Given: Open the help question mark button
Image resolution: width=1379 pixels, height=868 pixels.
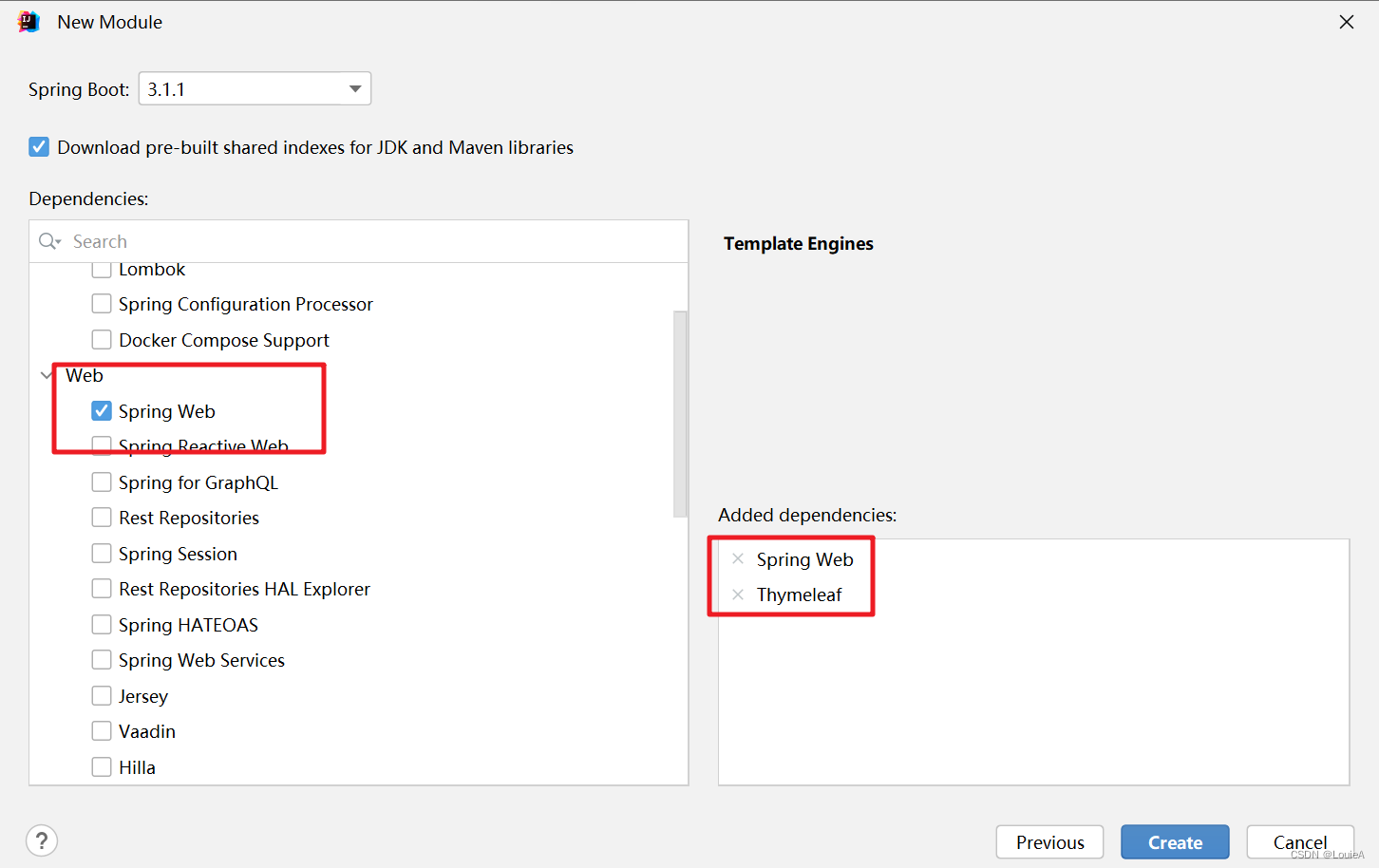Looking at the screenshot, I should pos(42,840).
